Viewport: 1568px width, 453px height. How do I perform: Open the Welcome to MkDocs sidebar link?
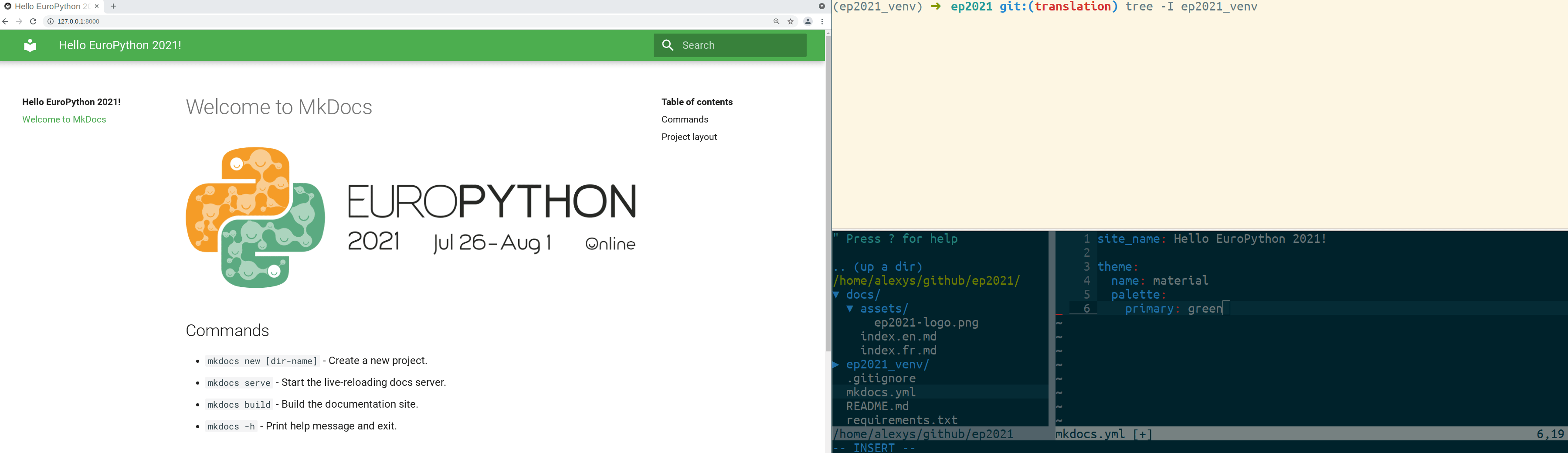click(x=63, y=119)
